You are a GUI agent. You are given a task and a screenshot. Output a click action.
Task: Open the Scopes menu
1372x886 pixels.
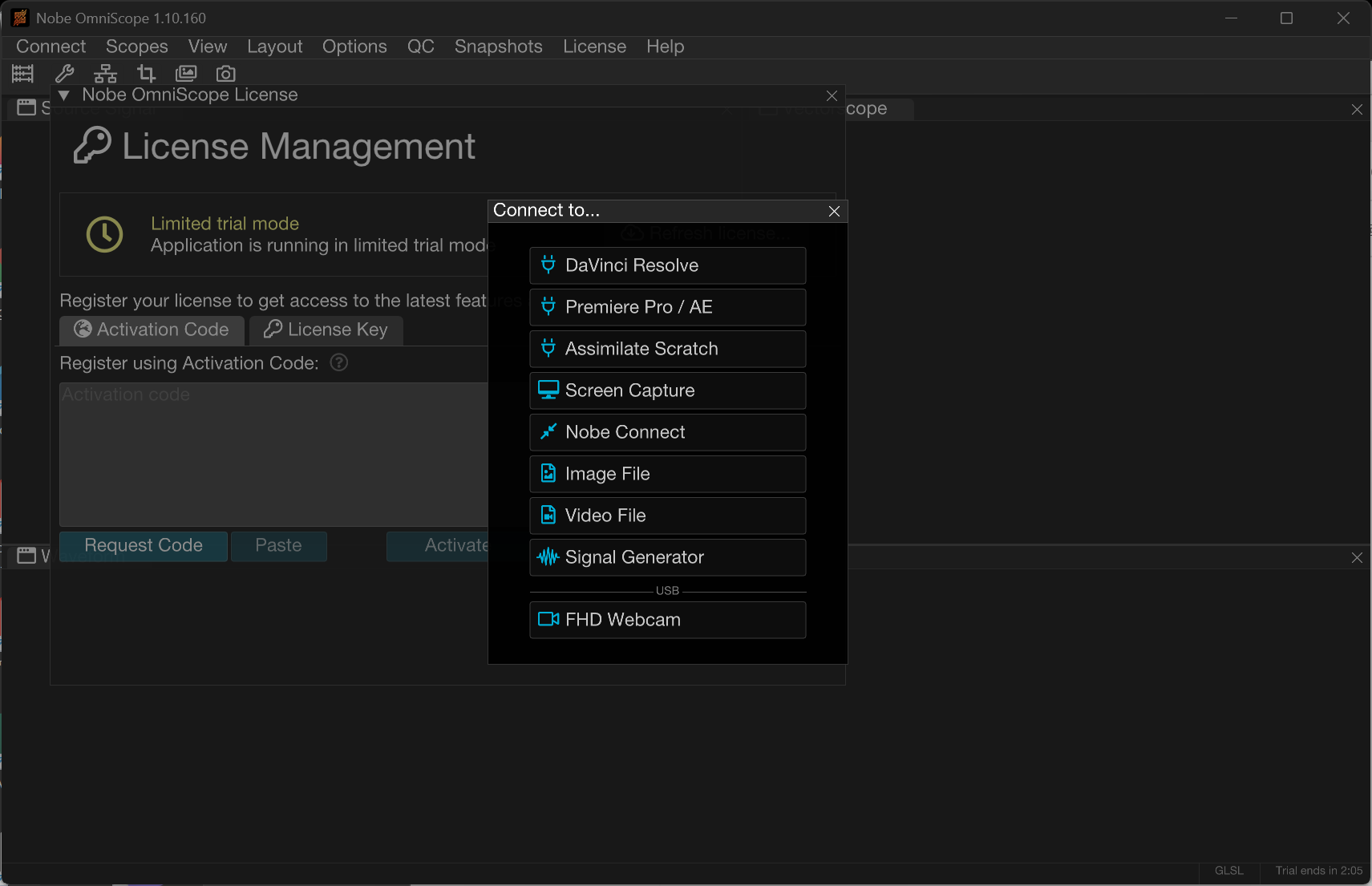(137, 47)
